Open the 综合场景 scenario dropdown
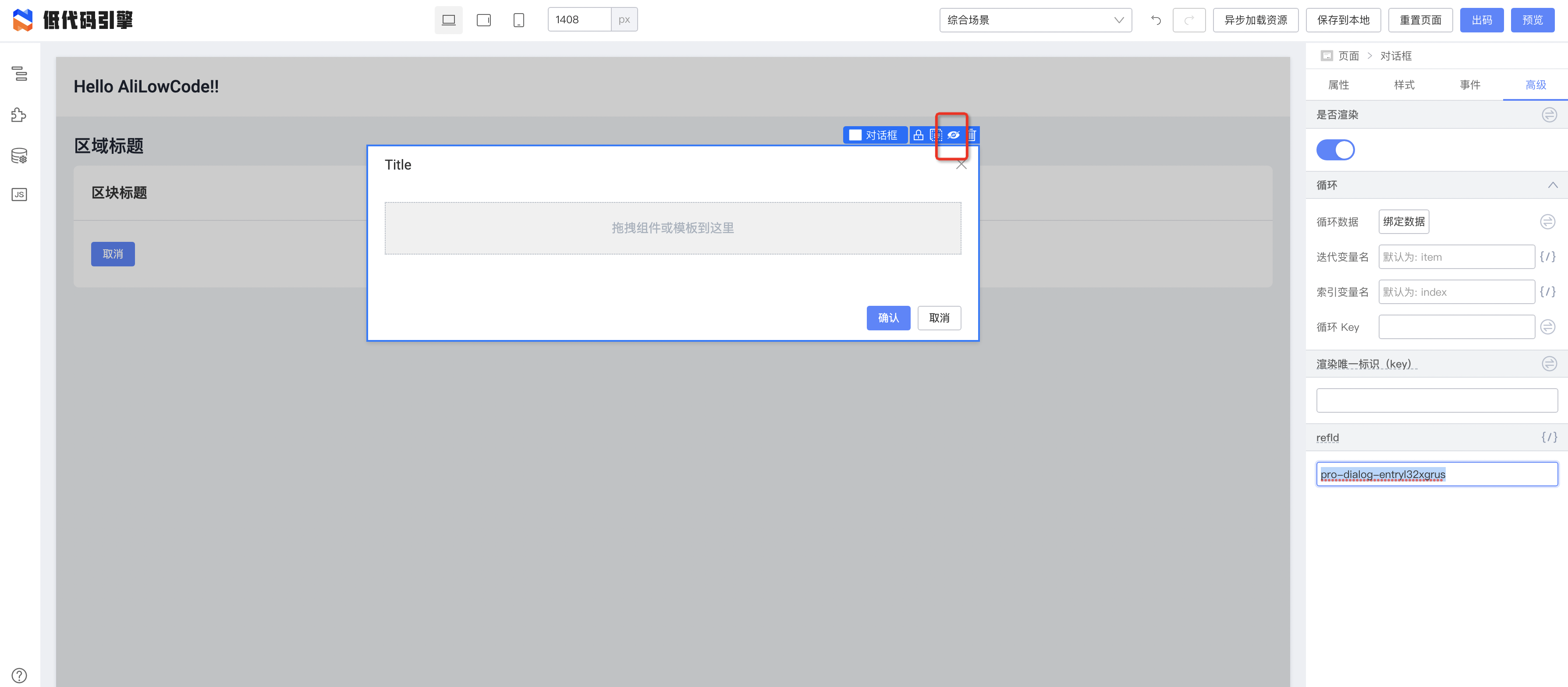Viewport: 1568px width, 687px height. tap(1035, 20)
